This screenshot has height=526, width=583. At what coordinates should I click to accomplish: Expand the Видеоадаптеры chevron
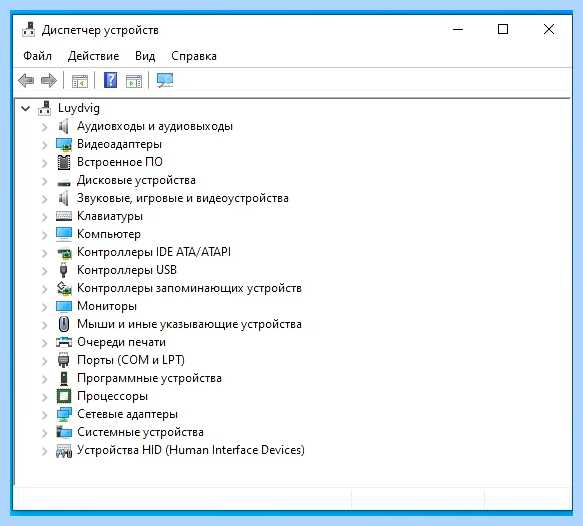tap(44, 145)
